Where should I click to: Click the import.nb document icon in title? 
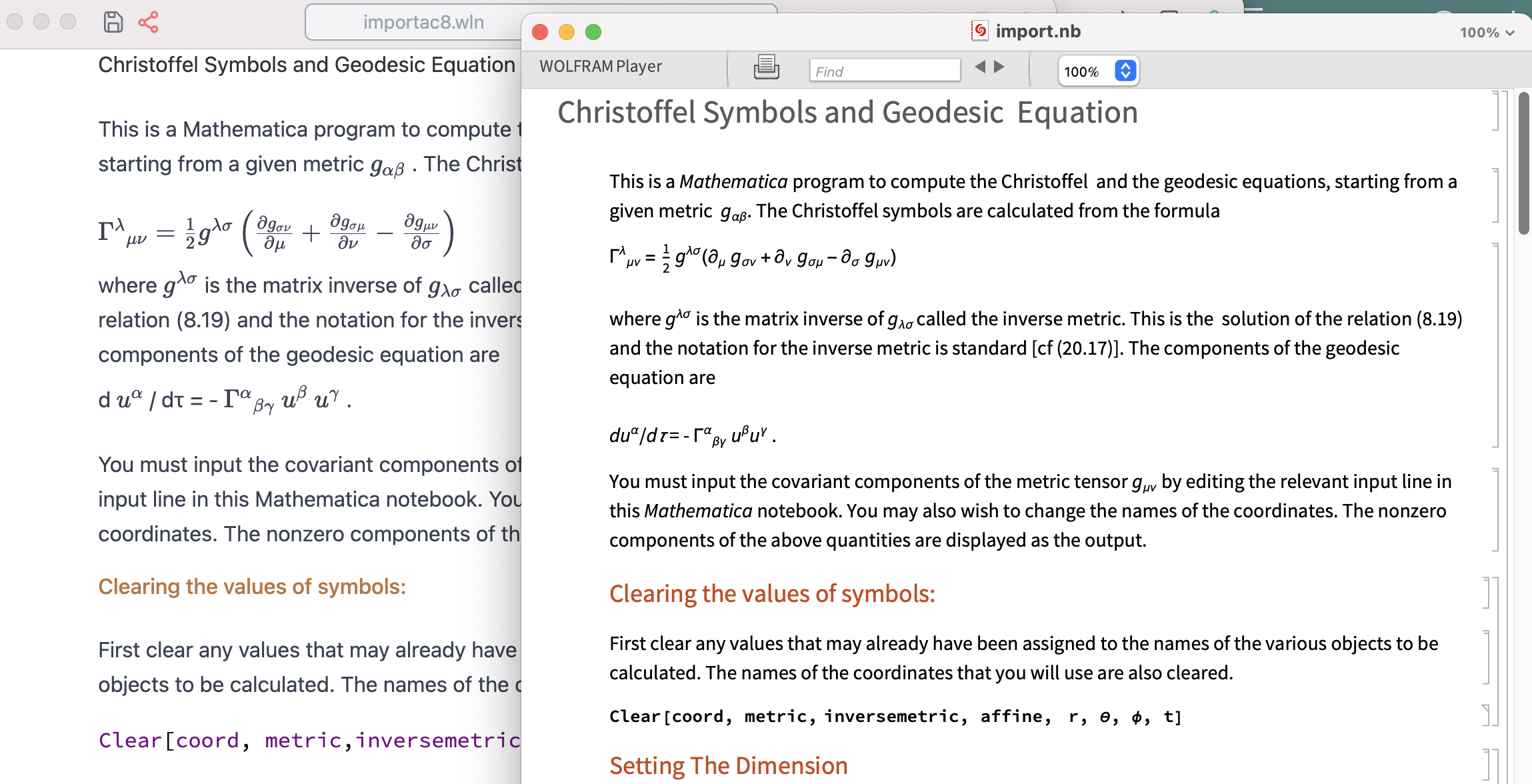pyautogui.click(x=979, y=31)
